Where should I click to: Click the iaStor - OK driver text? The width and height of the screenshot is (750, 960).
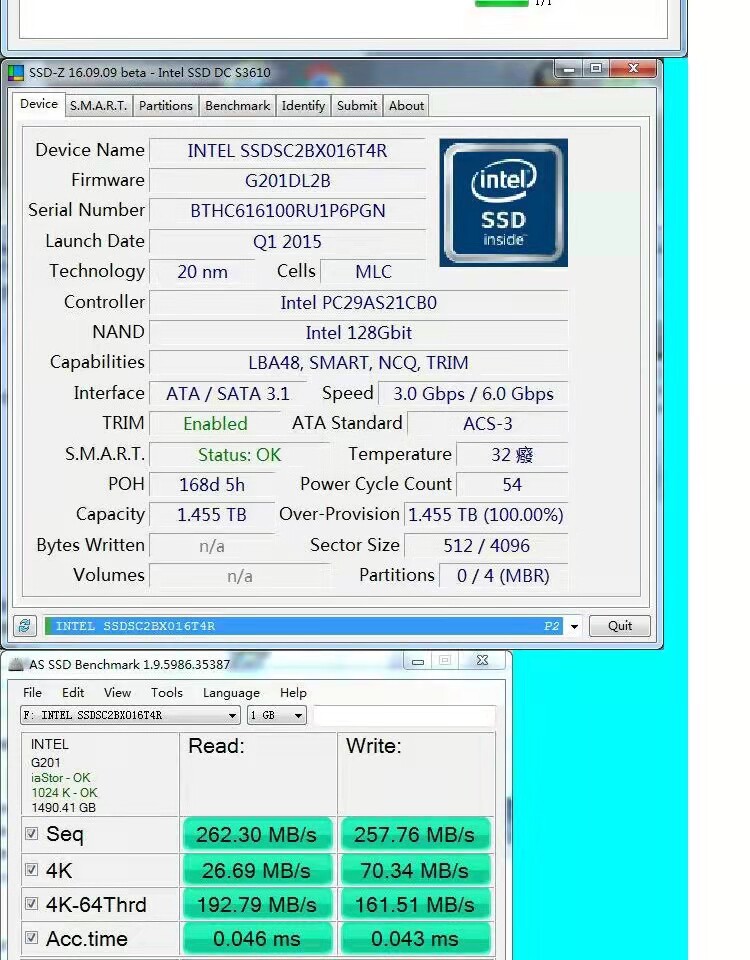(x=61, y=778)
